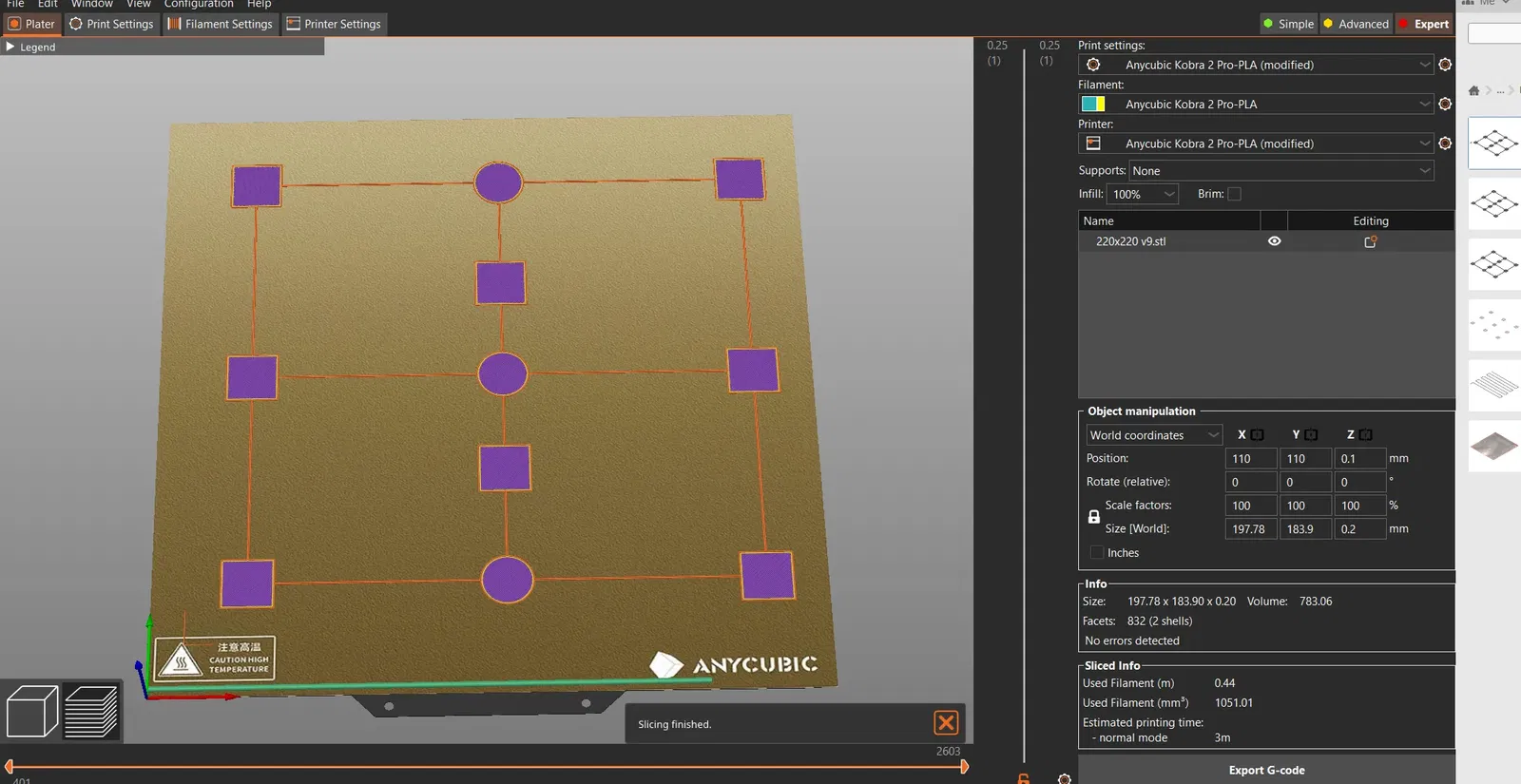Screen dimensions: 1521x784
Task: Click the edit icon for 220x220 v9.stl
Action: pos(1370,241)
